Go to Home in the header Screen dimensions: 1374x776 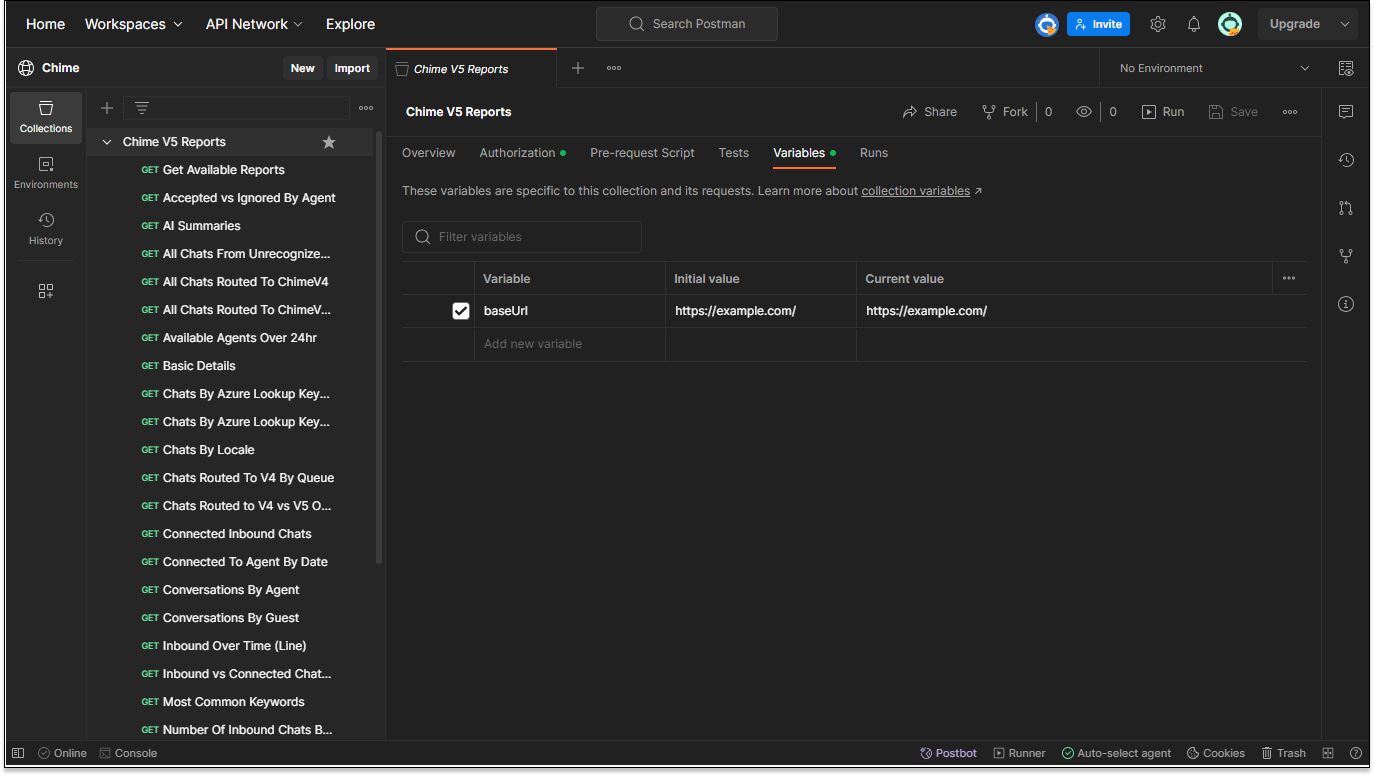click(x=45, y=24)
